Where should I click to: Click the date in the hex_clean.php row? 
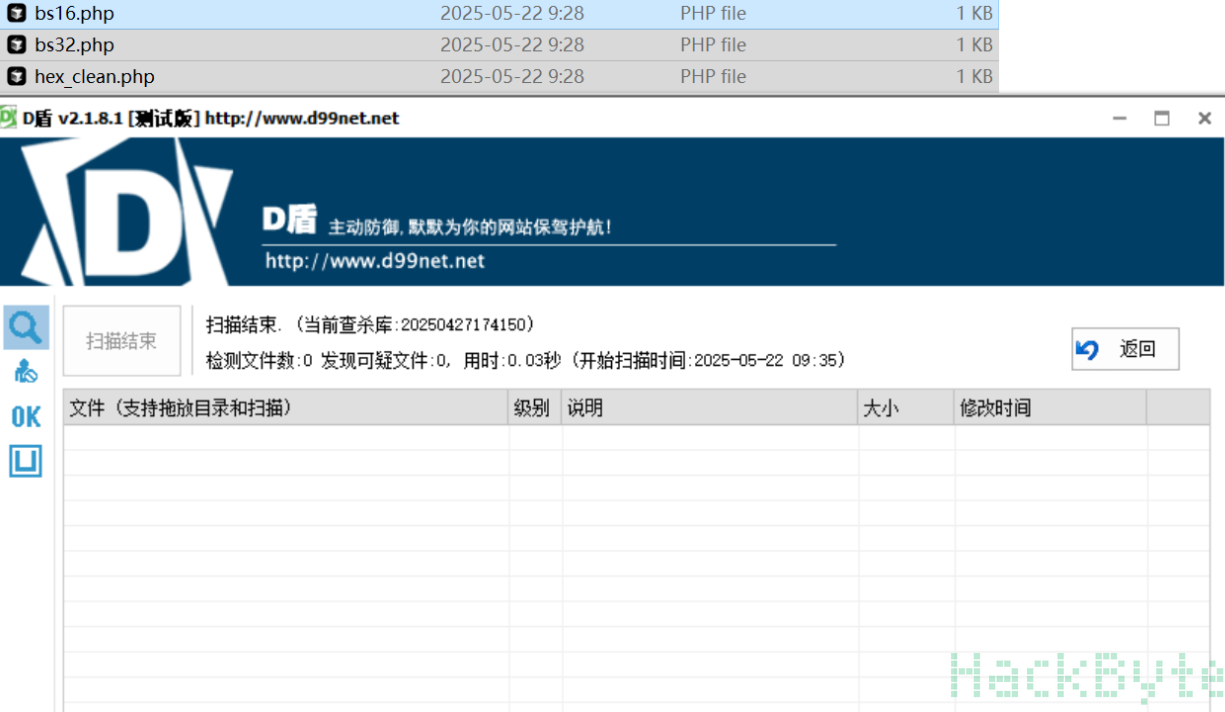click(x=512, y=76)
